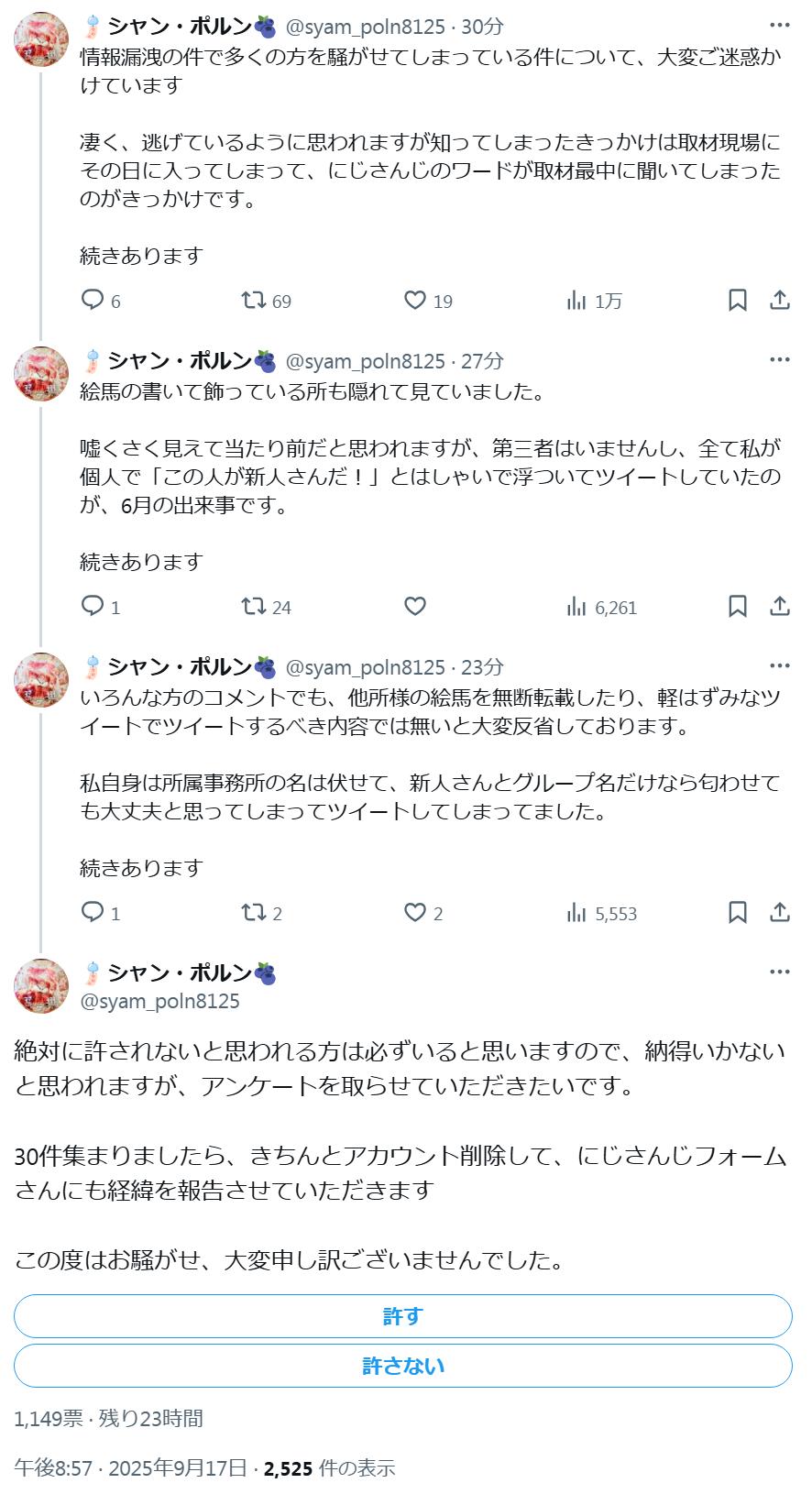
Task: Open the 午後8:57 · 2025年9月17日 timestamp link
Action: 131,1467
